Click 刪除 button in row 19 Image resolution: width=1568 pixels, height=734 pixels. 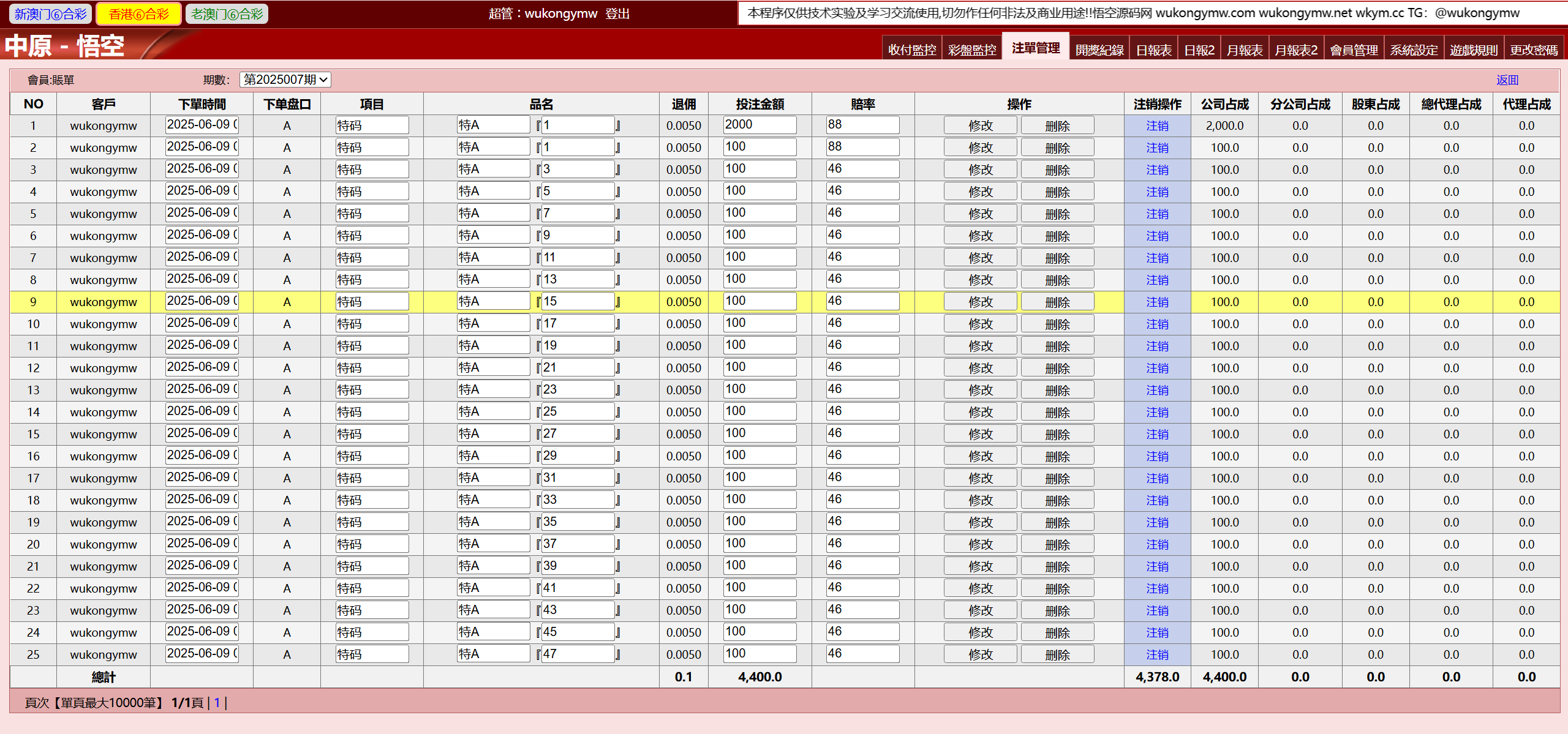1057,522
